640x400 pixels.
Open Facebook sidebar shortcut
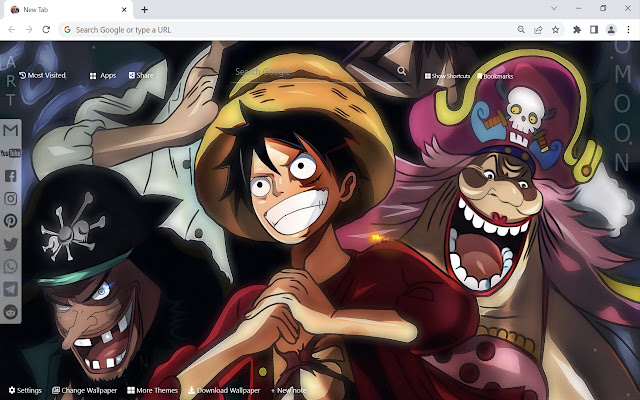tap(11, 176)
